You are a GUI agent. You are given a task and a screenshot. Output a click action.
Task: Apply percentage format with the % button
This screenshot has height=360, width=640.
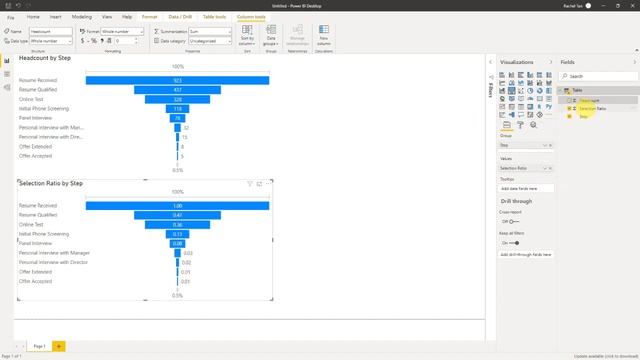[x=94, y=41]
